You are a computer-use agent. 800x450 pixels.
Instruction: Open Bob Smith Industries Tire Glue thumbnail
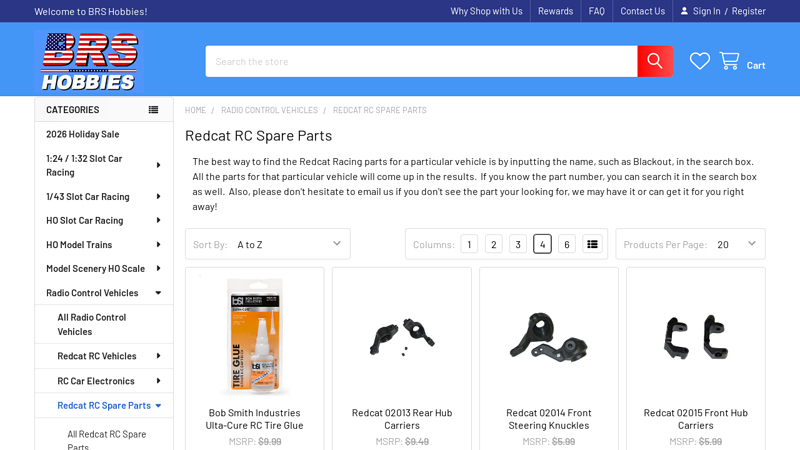tap(255, 337)
